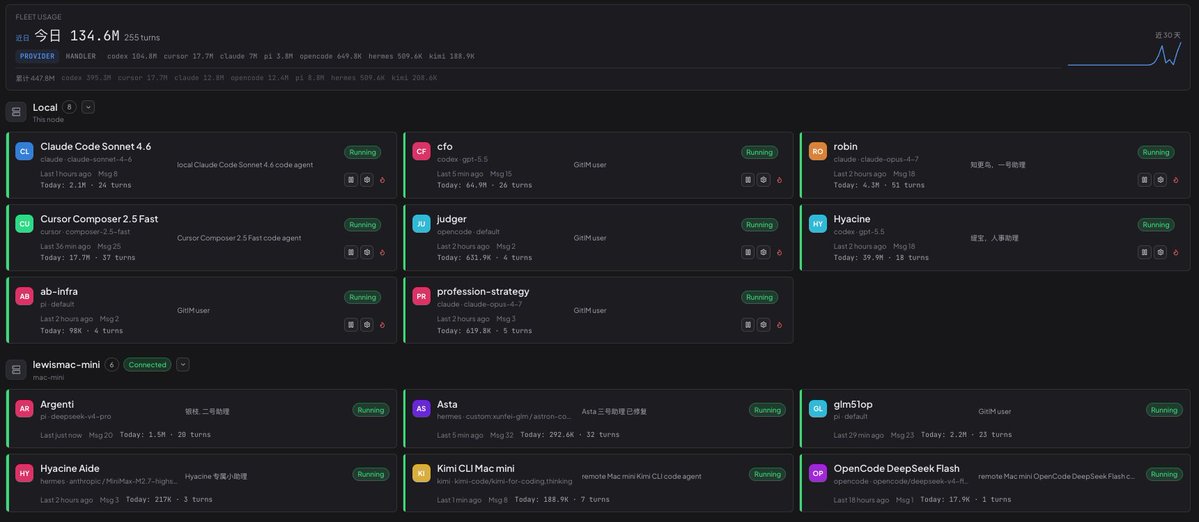Open the ab-infra agent title
This screenshot has height=522, width=1199.
59,291
